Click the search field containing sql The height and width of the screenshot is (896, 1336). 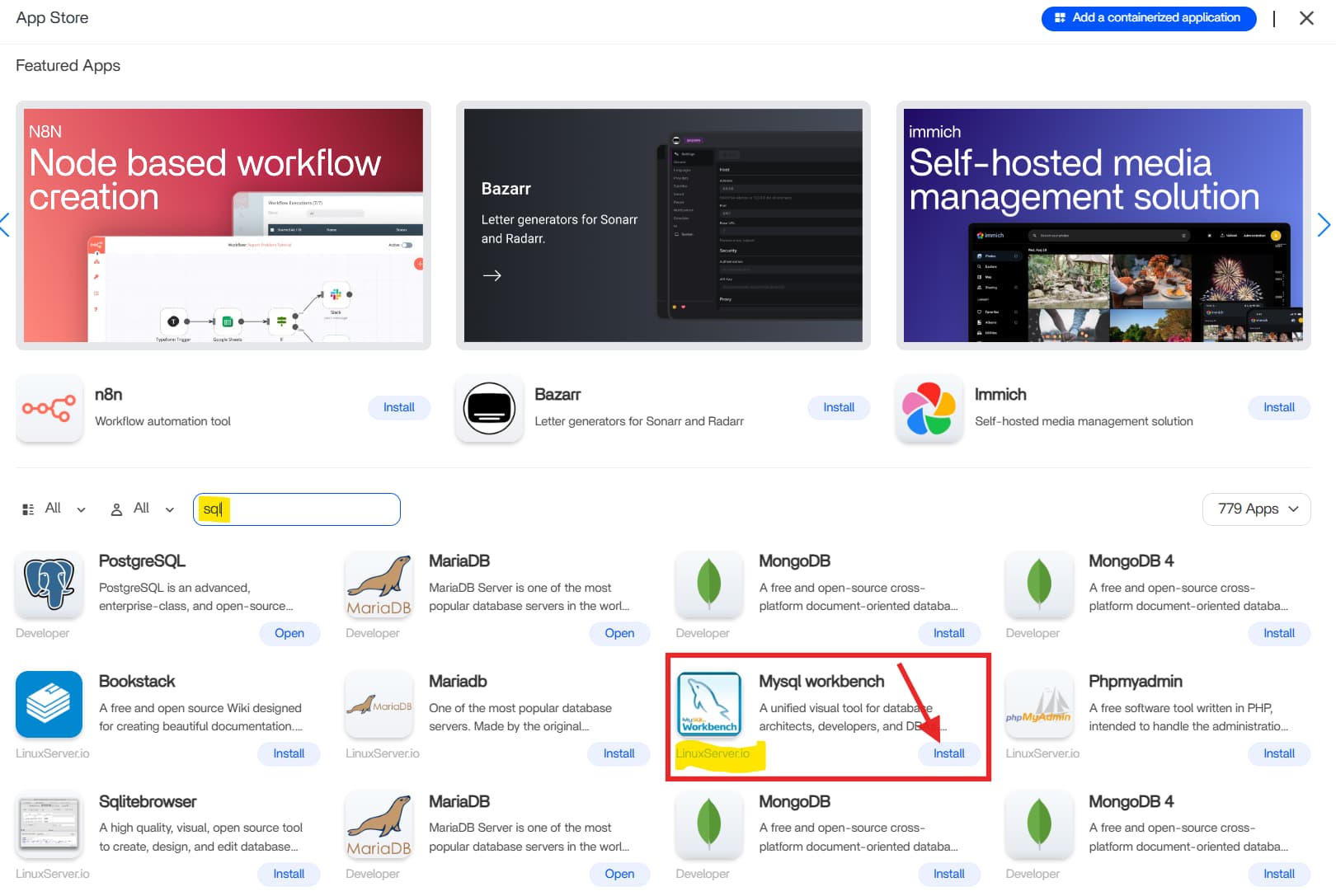[x=297, y=509]
